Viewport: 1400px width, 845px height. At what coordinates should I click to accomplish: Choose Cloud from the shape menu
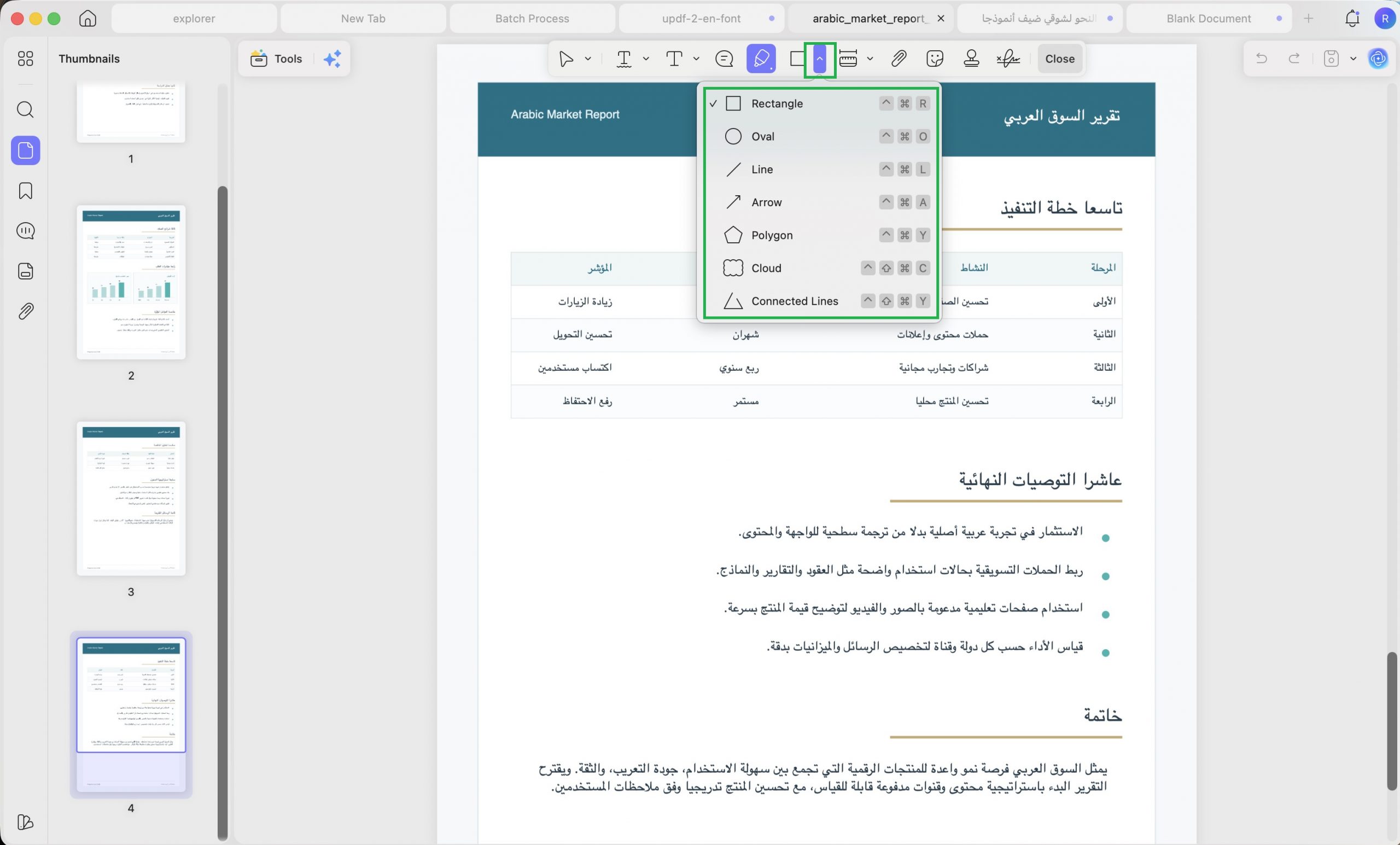tap(819, 268)
